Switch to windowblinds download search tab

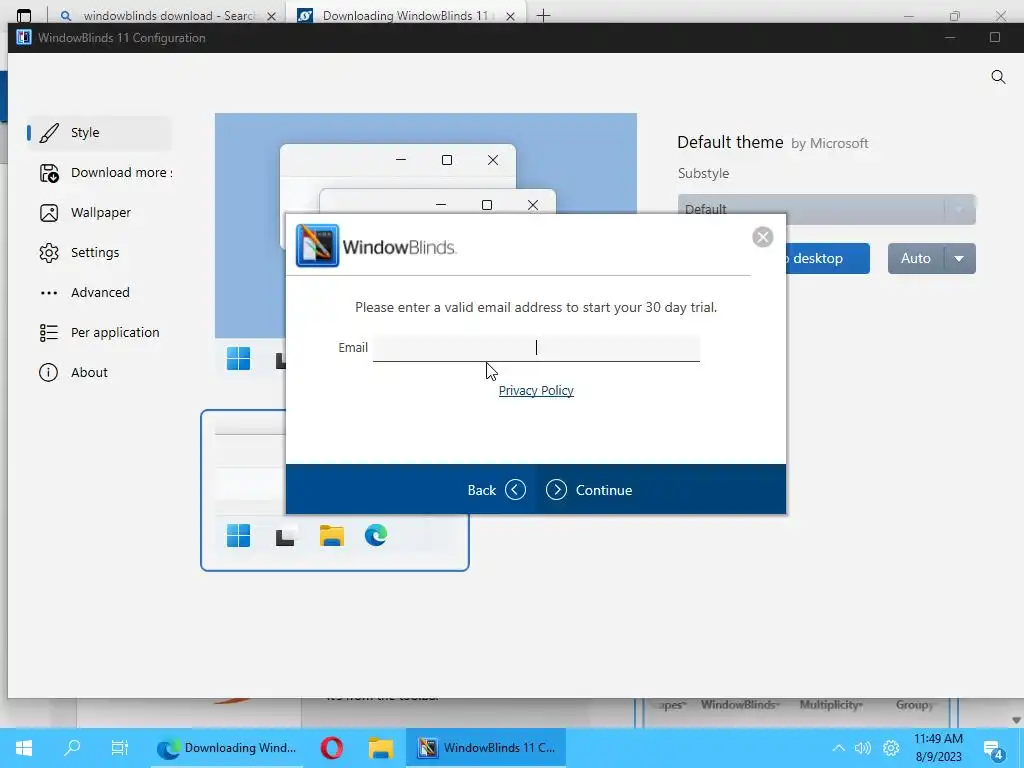point(166,16)
